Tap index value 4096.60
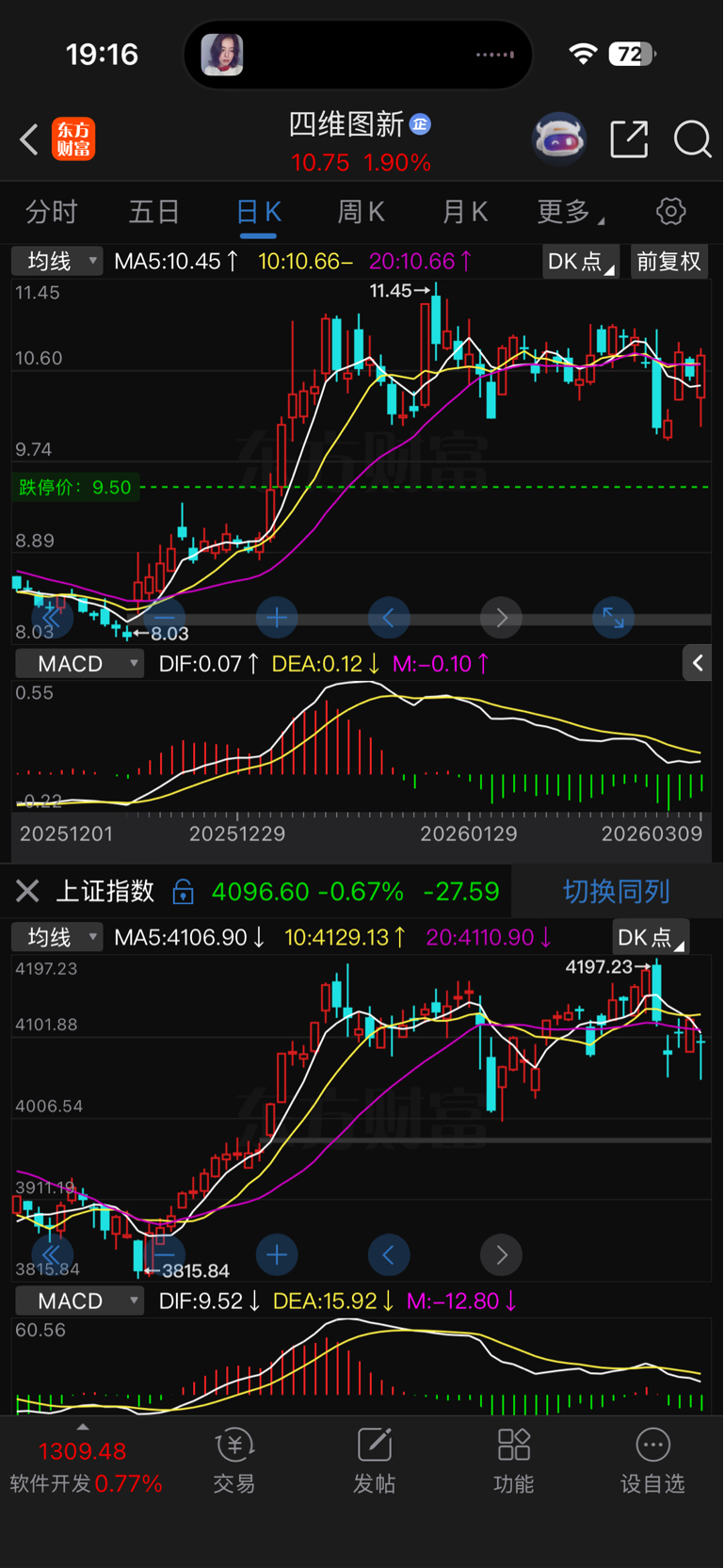 coord(261,891)
